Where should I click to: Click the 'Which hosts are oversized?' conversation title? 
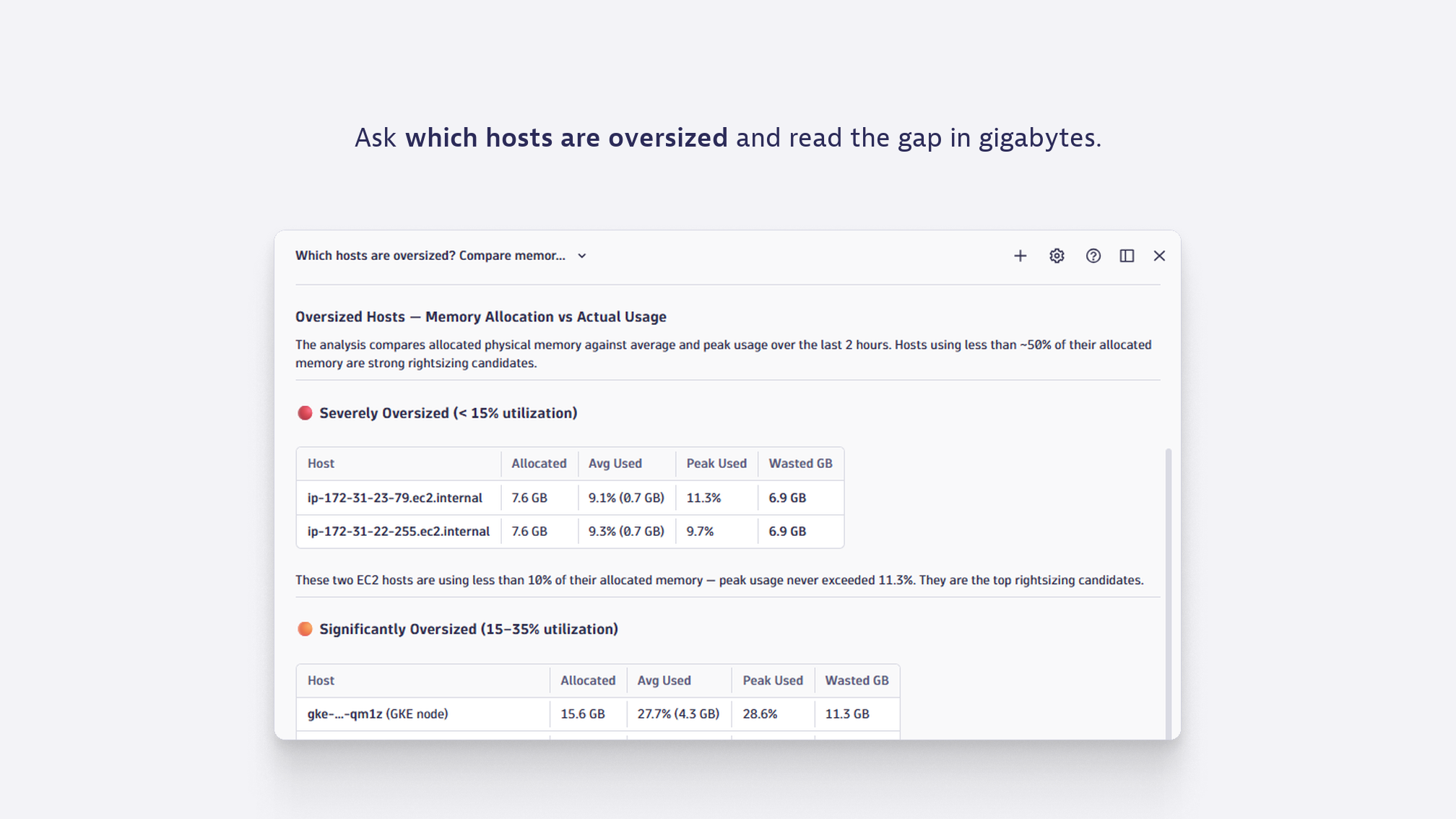(430, 256)
